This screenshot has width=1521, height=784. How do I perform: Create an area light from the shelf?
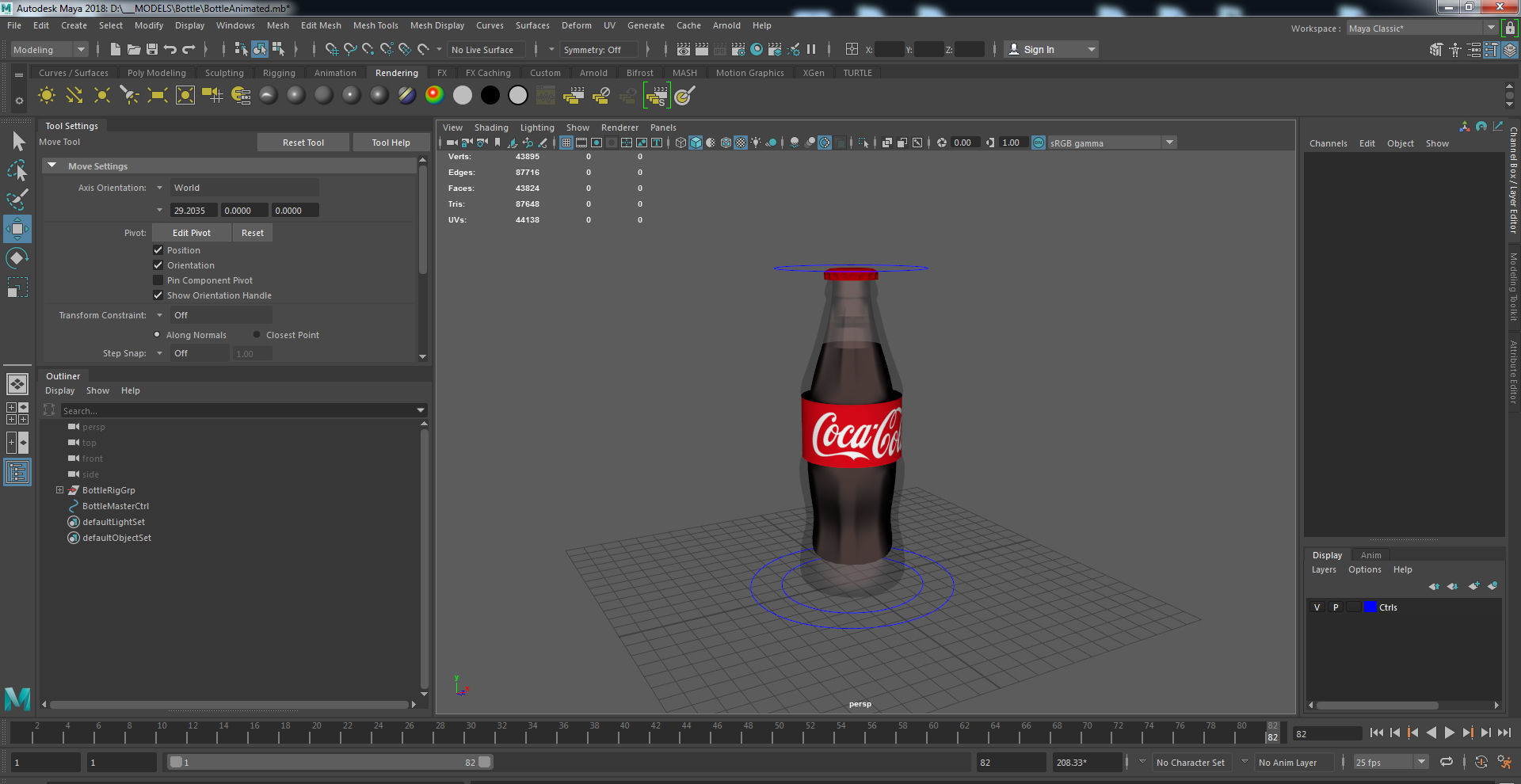pos(158,96)
